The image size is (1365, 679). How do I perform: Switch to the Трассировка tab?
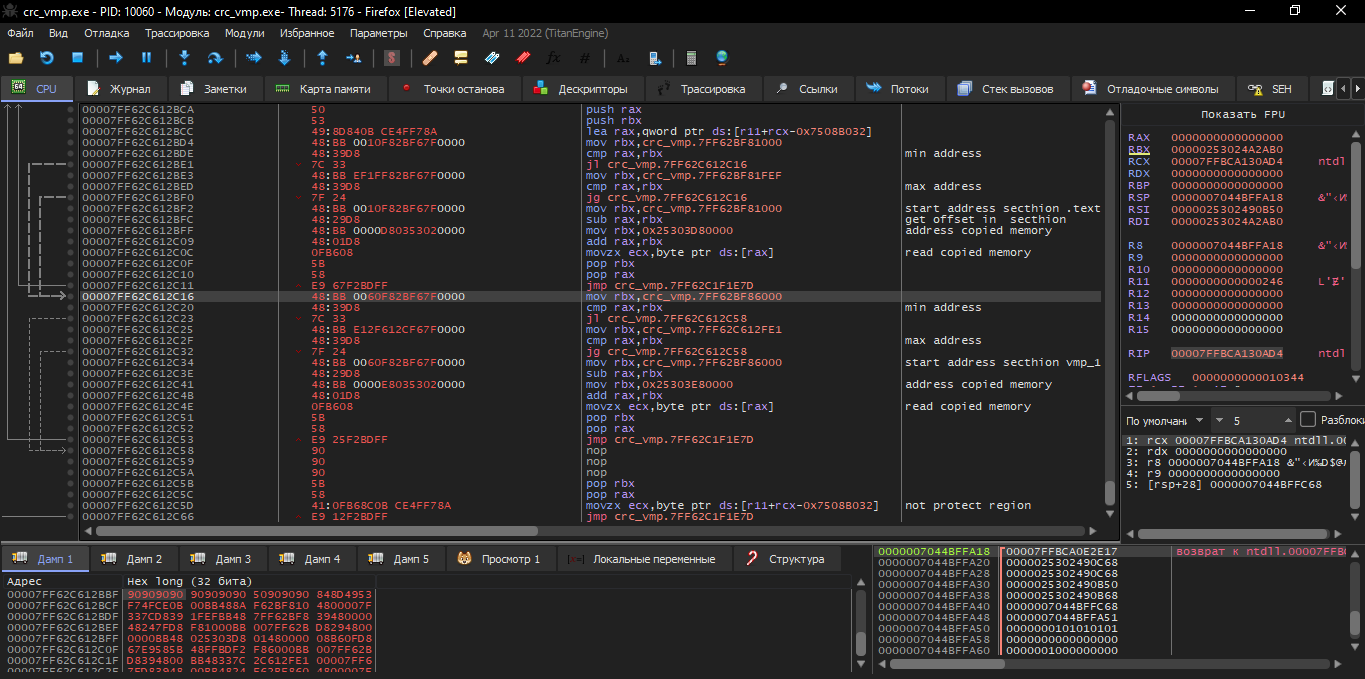click(x=703, y=89)
